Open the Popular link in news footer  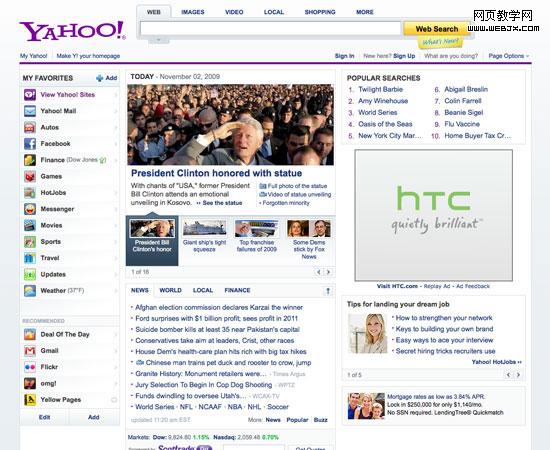297,420
